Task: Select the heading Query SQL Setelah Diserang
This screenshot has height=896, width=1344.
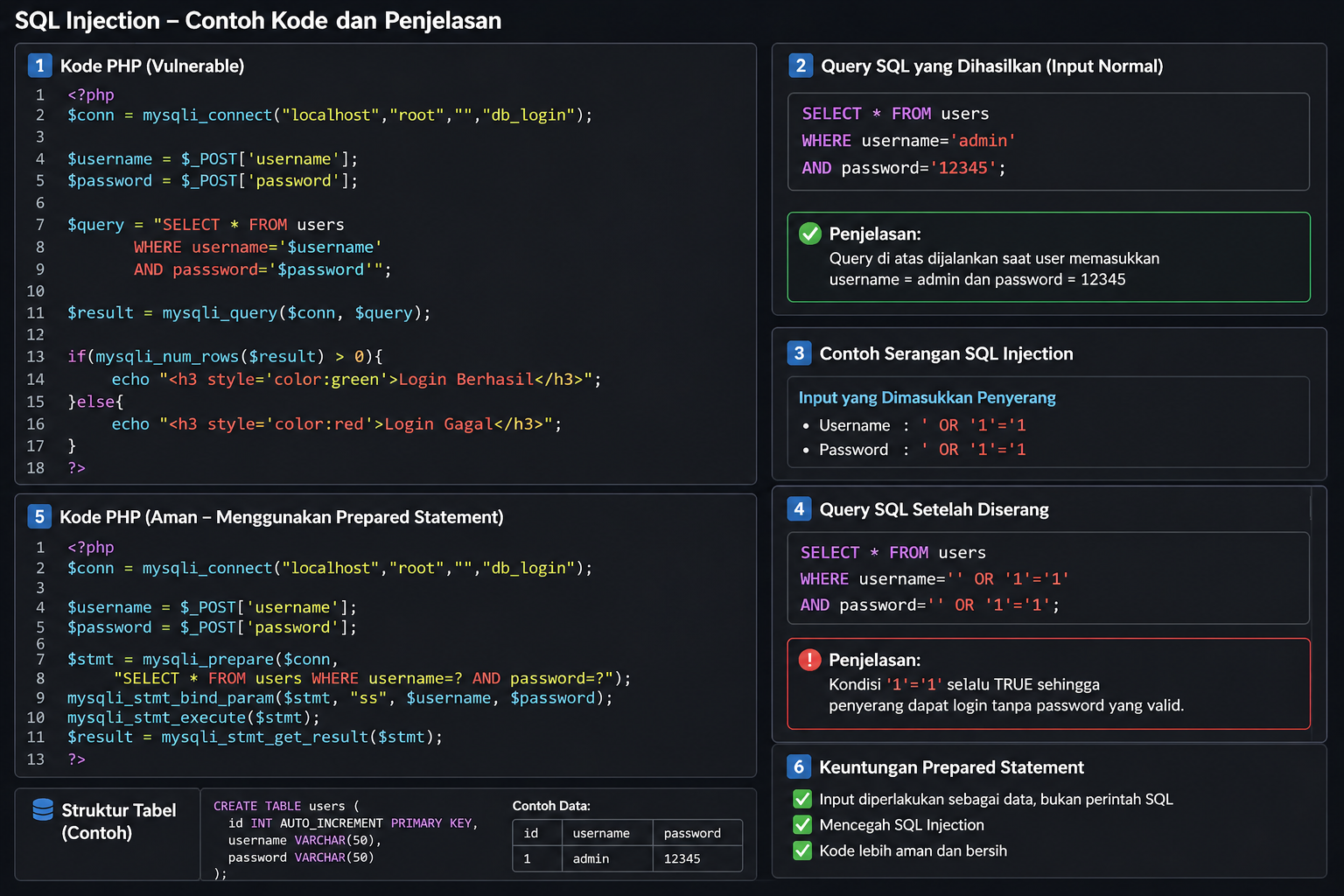Action: tap(934, 509)
